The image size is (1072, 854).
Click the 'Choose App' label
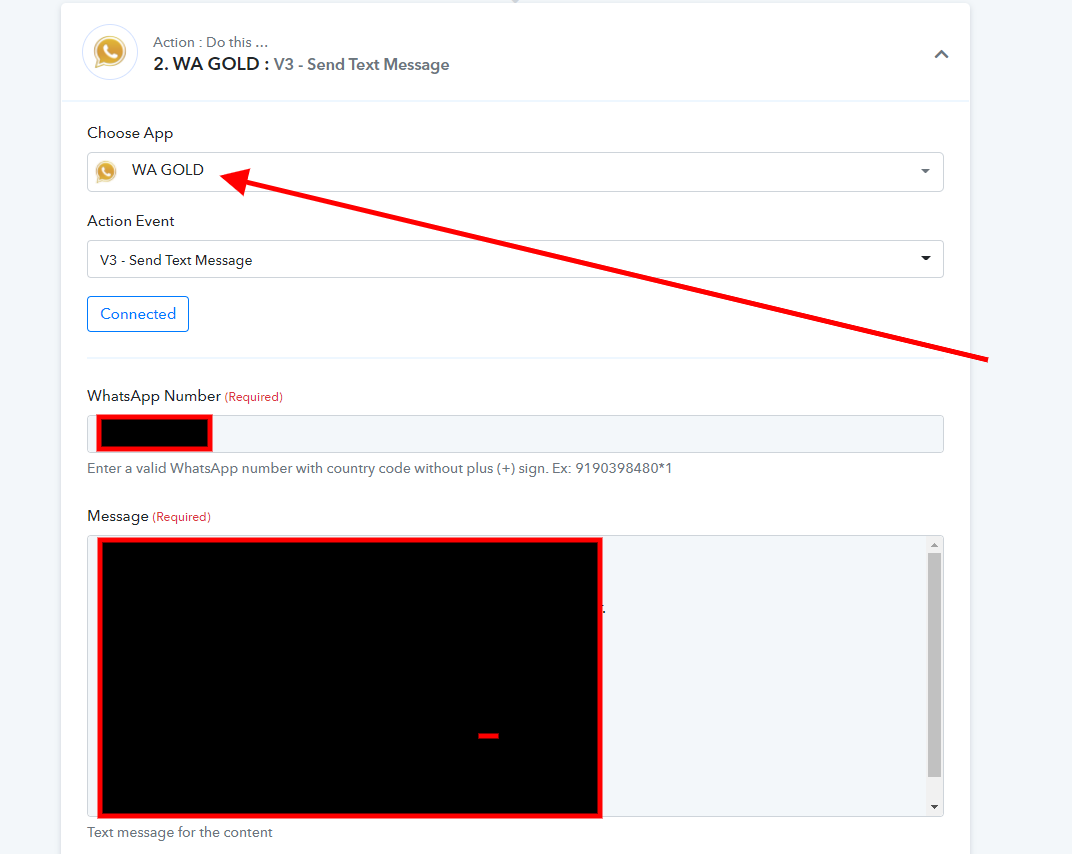click(x=130, y=133)
